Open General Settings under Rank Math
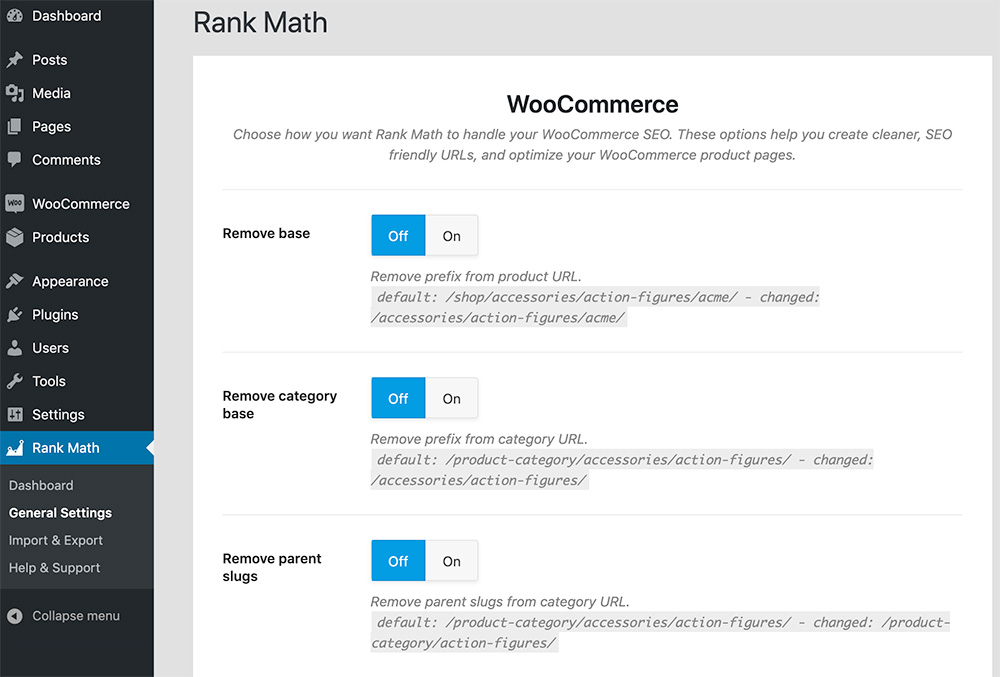 point(59,512)
